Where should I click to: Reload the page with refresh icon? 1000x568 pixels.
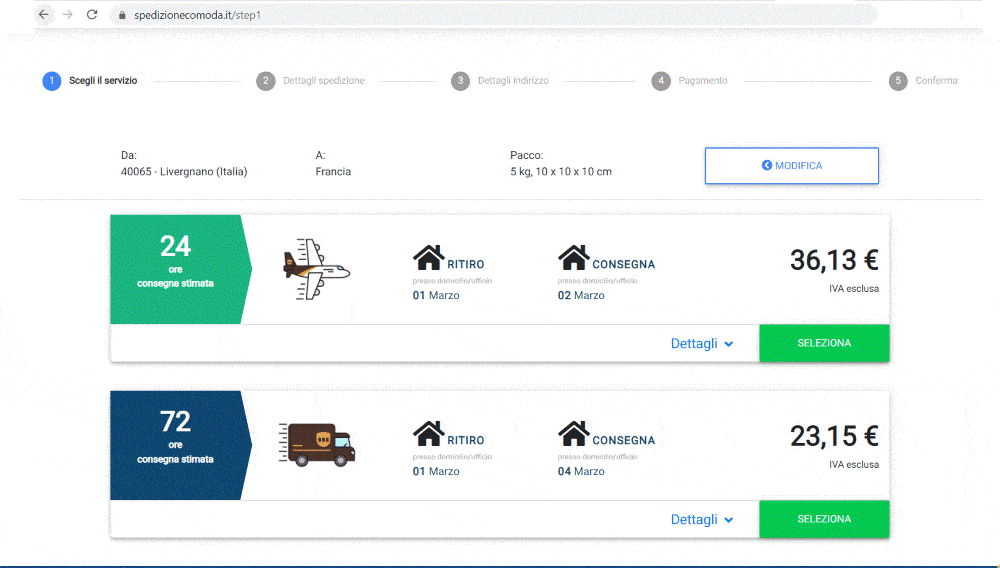point(92,15)
